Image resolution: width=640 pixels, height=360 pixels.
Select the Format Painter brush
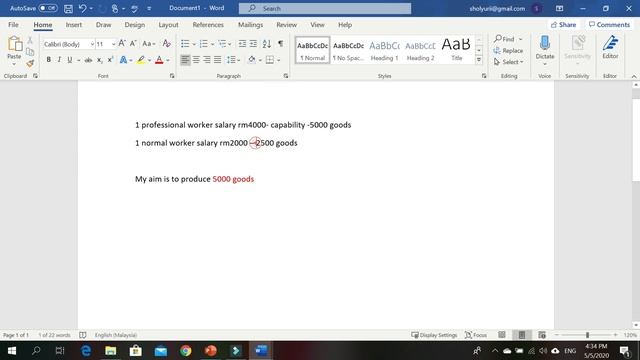(x=30, y=63)
